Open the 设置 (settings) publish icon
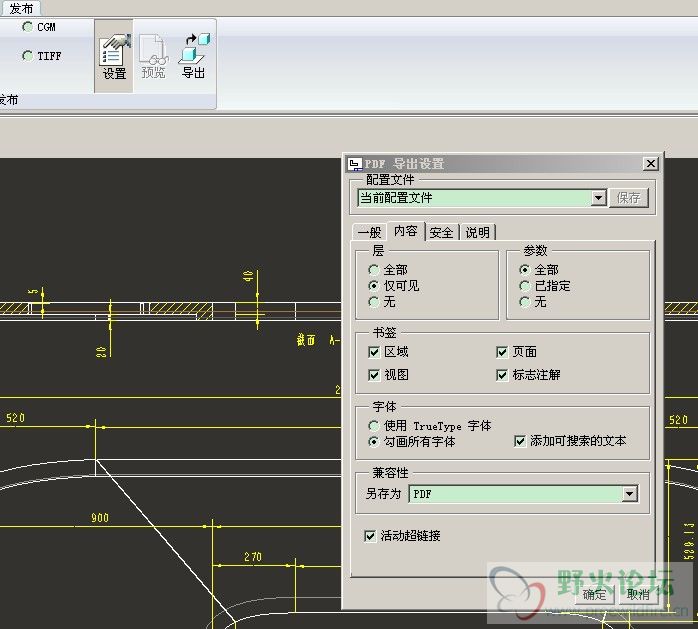Viewport: 698px width, 629px height. coord(114,57)
